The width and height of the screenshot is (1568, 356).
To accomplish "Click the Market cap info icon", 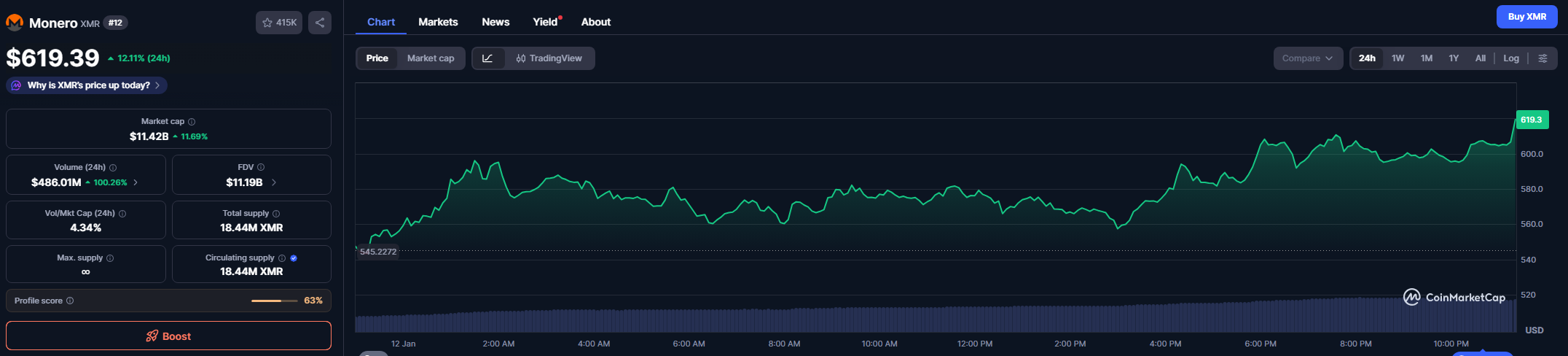I will [192, 122].
